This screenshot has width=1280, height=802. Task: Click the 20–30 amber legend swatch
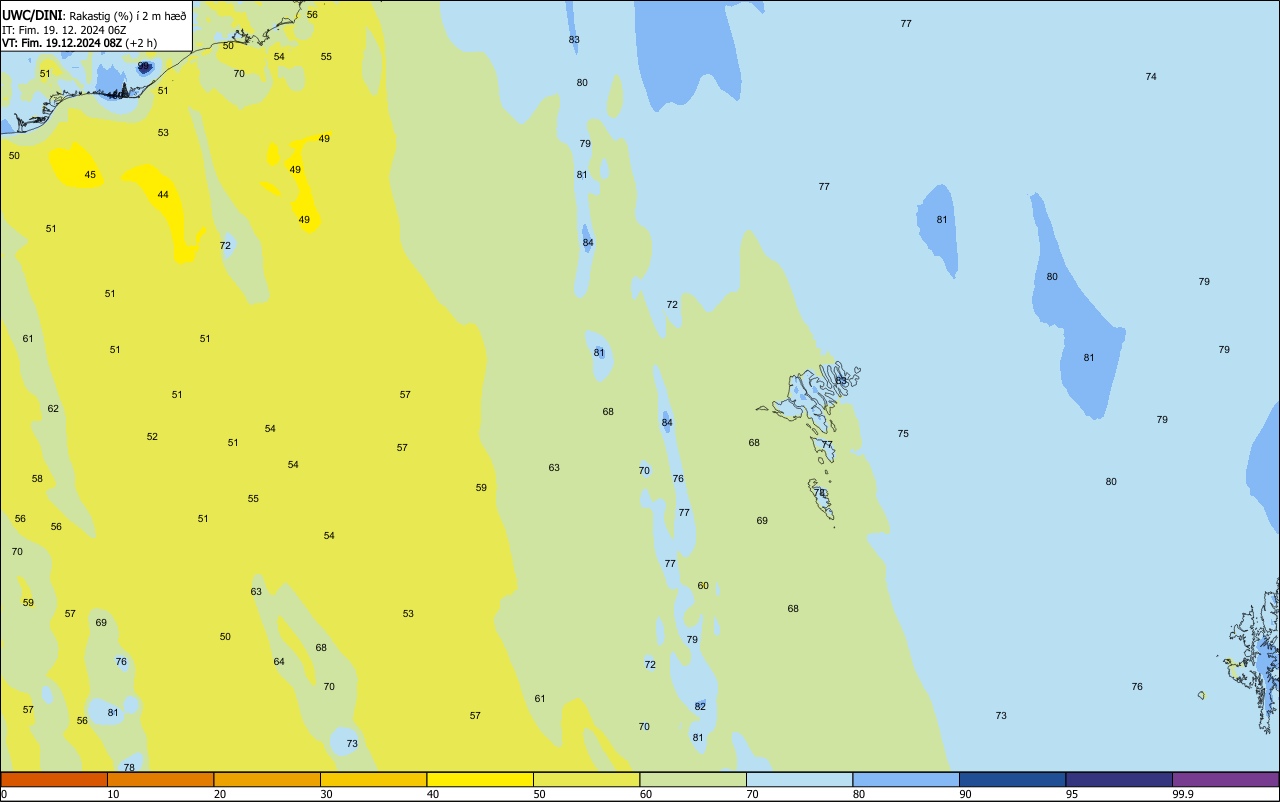pyautogui.click(x=267, y=779)
